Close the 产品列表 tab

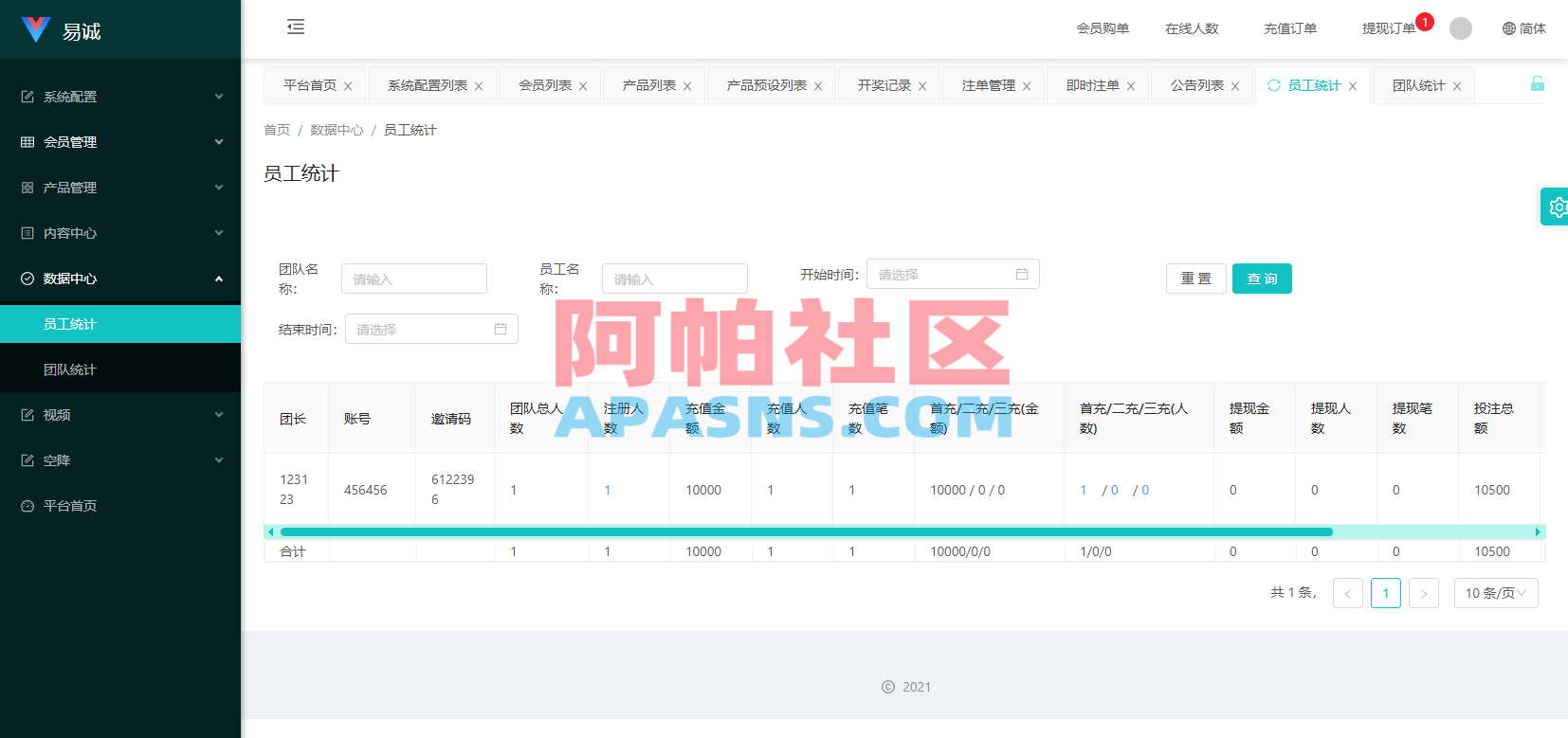coord(687,86)
